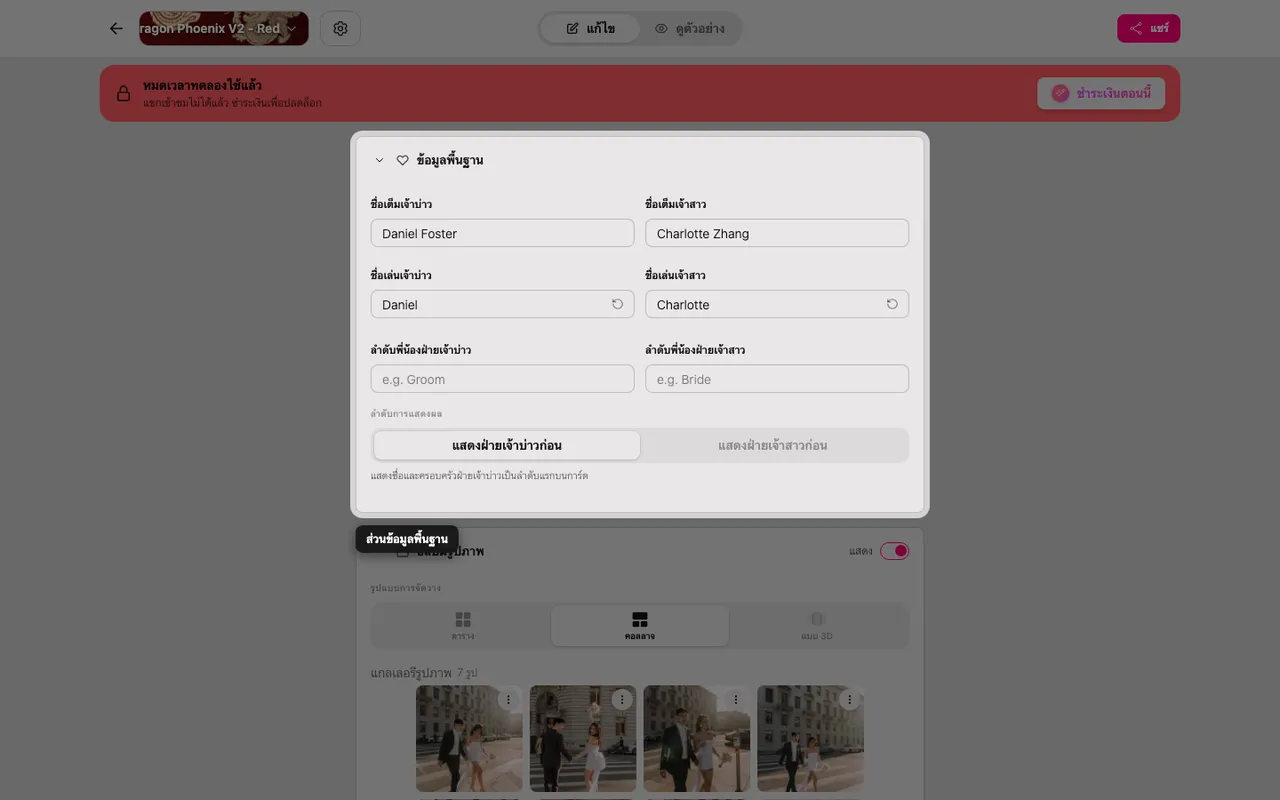Screen dimensions: 1280x800
Task: Open options menu on fourth gallery photo
Action: (850, 699)
